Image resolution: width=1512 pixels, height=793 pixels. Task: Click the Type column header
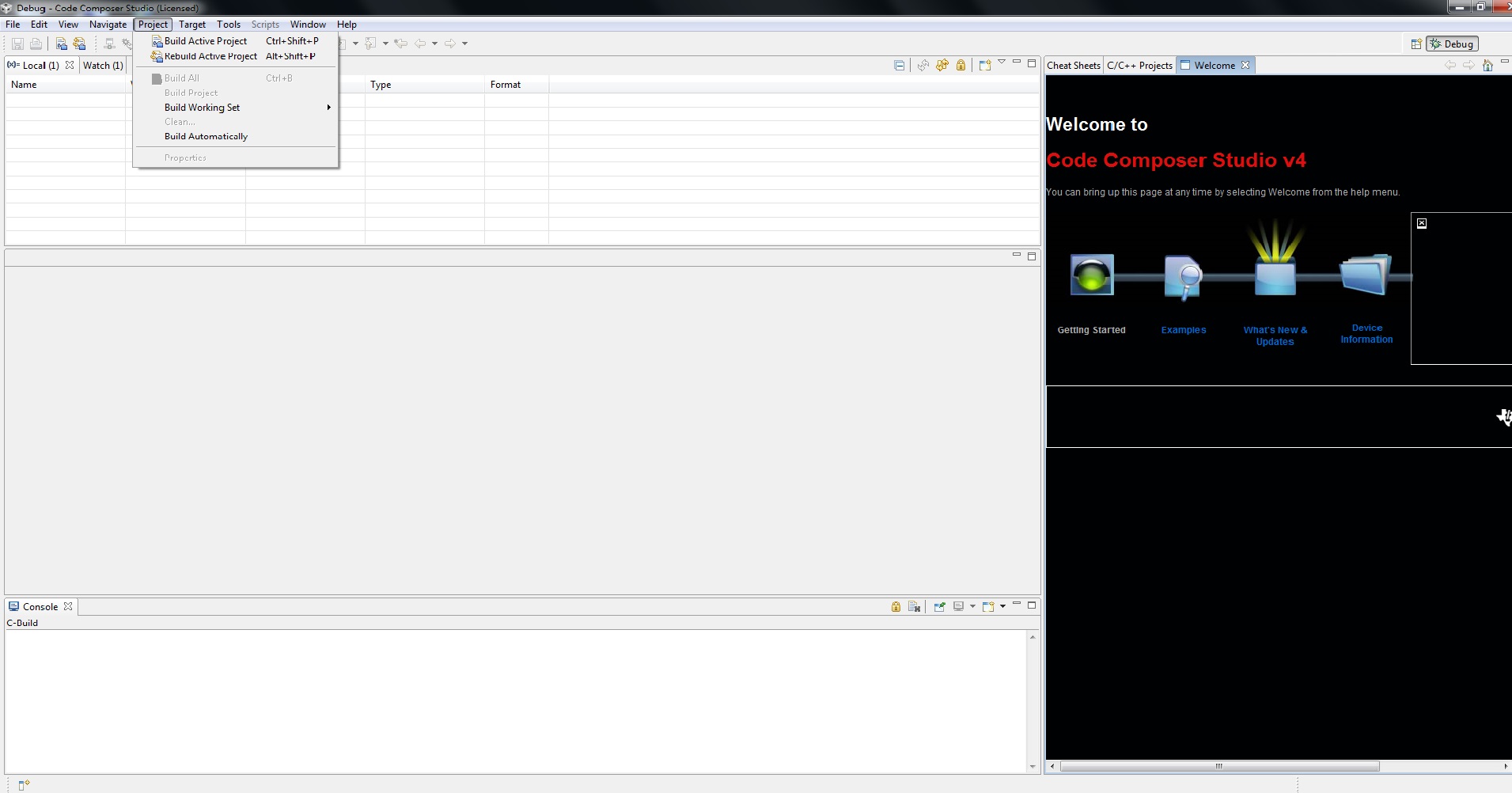pyautogui.click(x=425, y=85)
